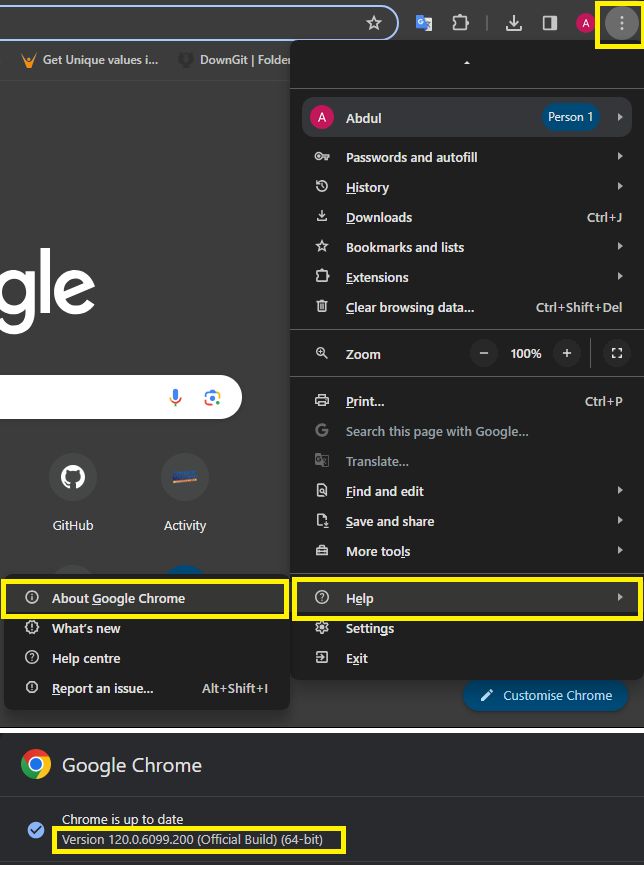This screenshot has height=874, width=644.
Task: Click the Google Chrome logo on About page
Action: tap(36, 764)
